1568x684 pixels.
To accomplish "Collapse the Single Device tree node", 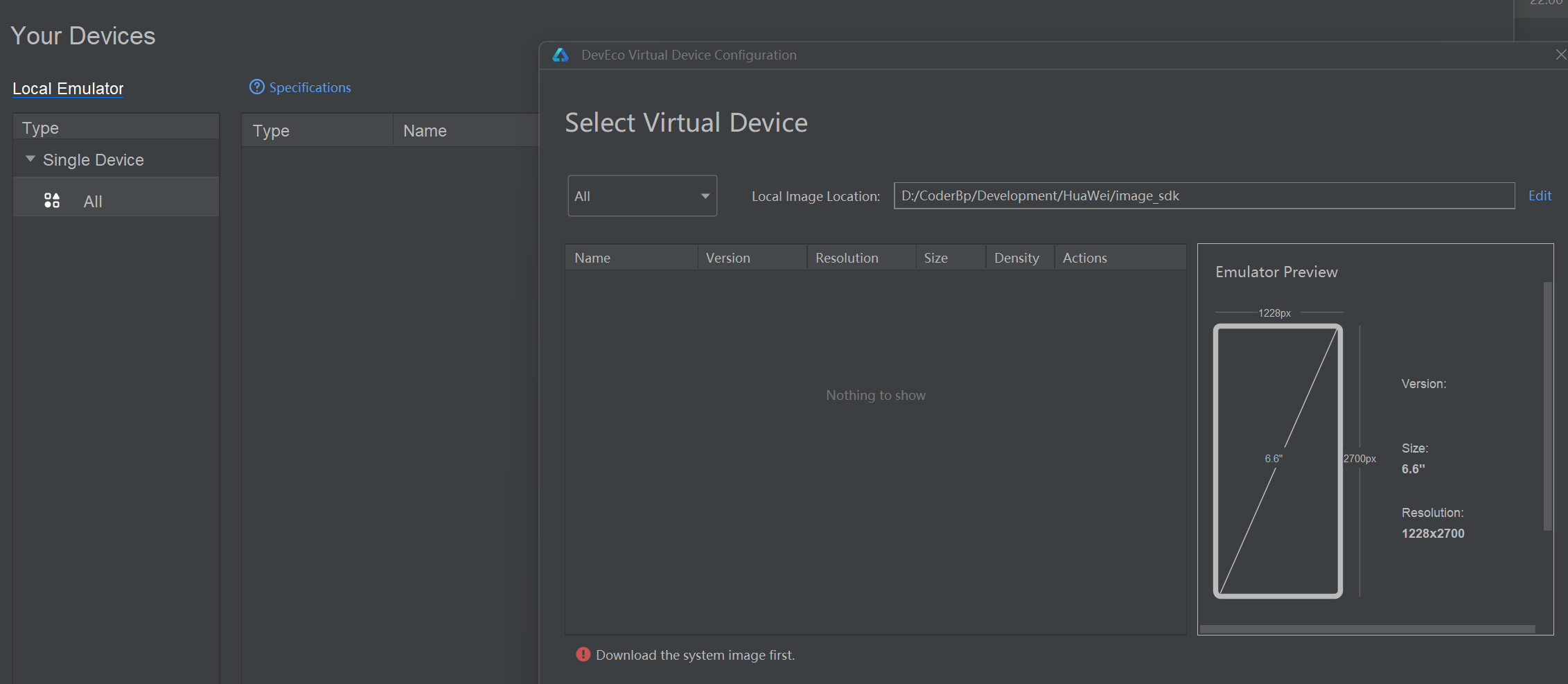I will coord(30,159).
